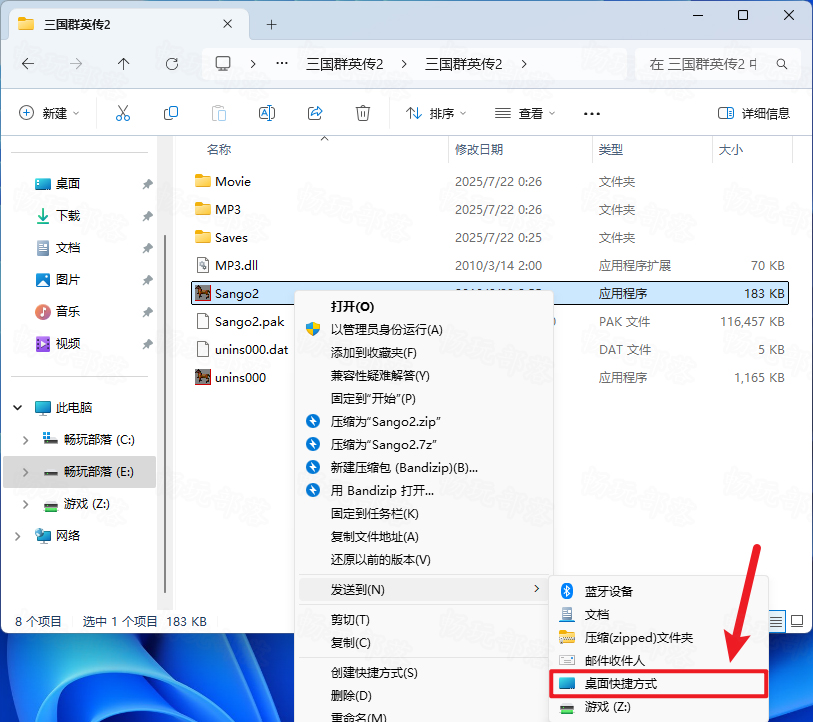
Task: Choose 以管理员身份运行(A) menu entry
Action: coord(424,329)
